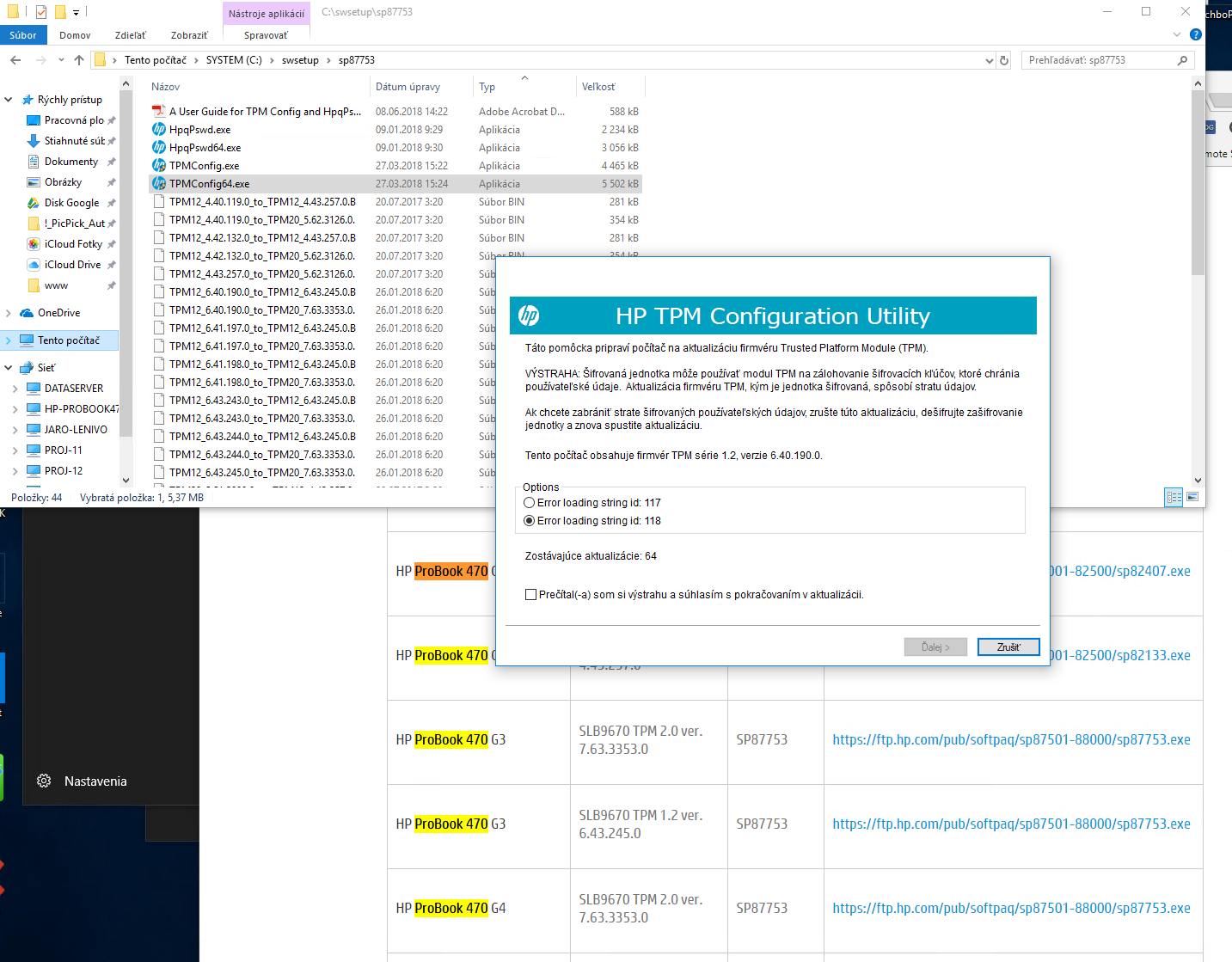Select the option with string id 118

pos(530,521)
